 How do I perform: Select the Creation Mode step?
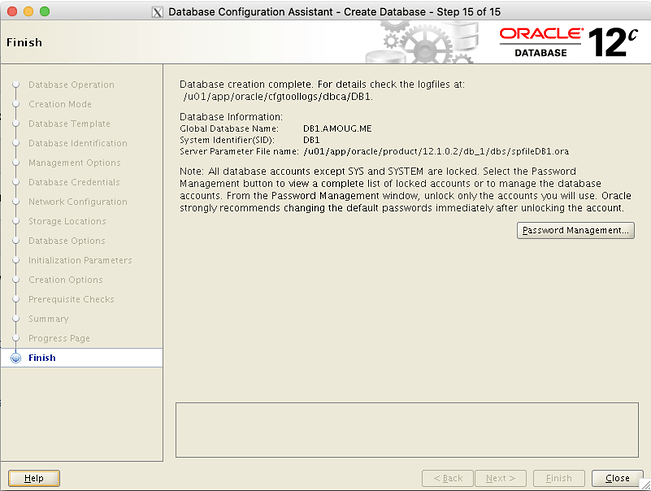tap(60, 104)
